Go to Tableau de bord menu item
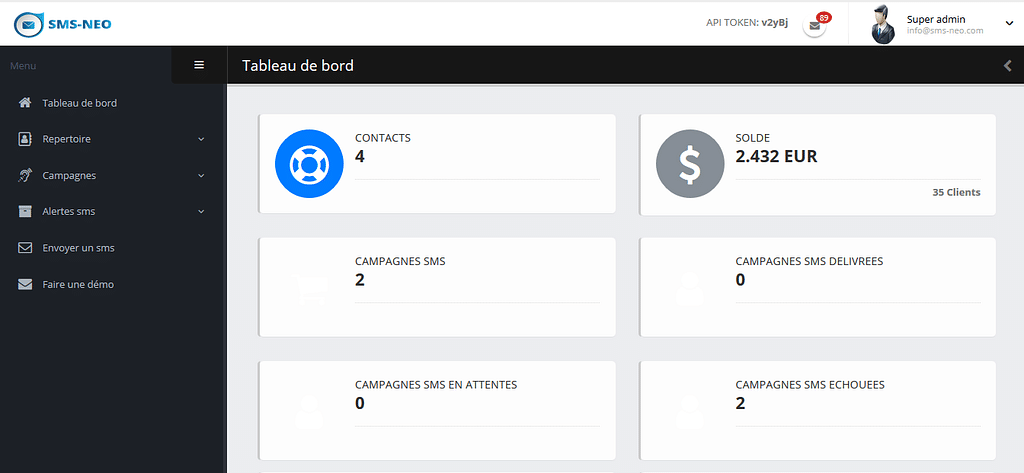 80,103
